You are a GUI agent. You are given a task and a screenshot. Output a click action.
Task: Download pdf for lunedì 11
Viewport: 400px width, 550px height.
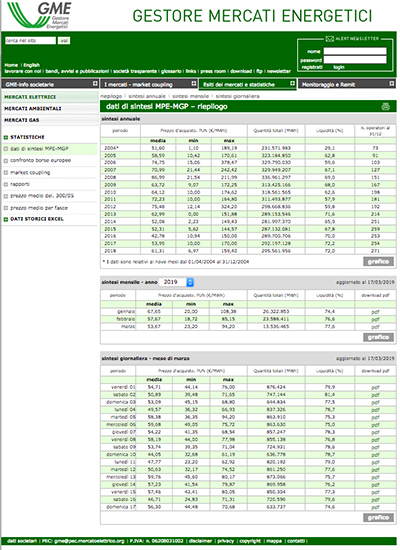click(375, 462)
